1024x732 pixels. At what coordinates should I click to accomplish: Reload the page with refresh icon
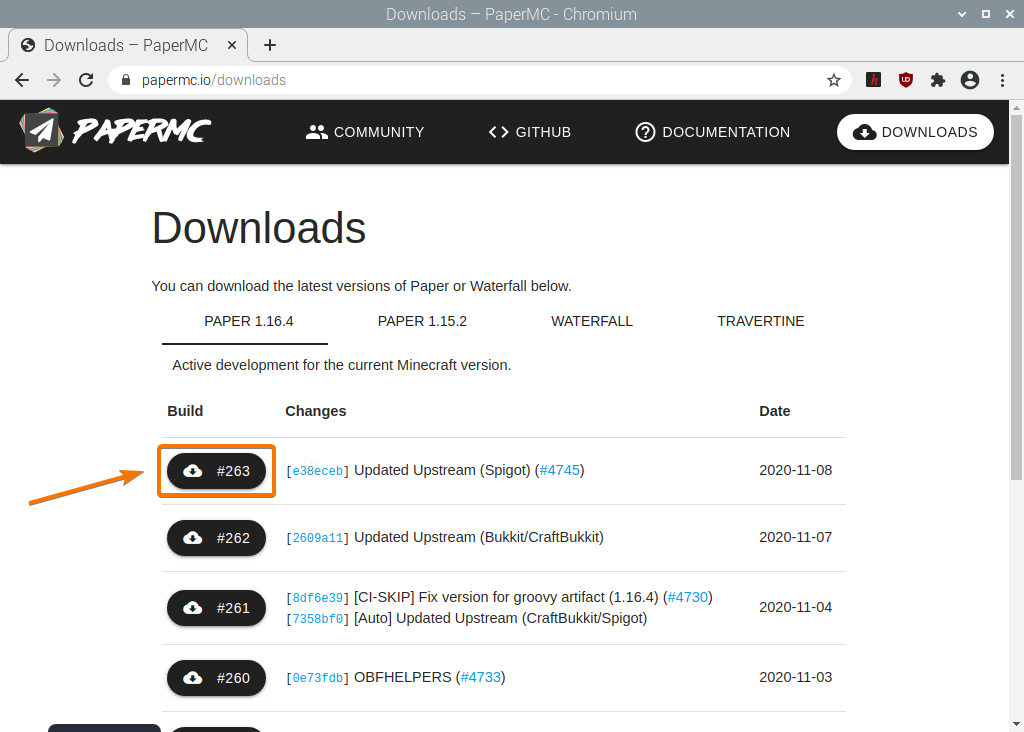click(86, 80)
